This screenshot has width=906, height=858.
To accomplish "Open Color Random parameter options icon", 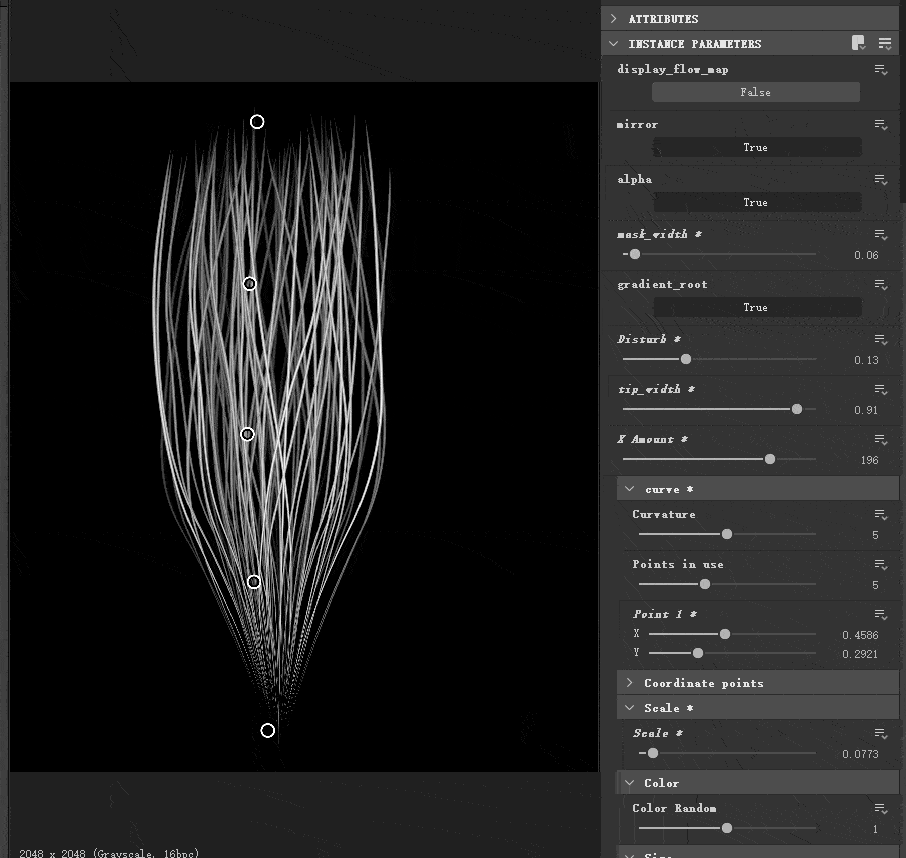I will coord(881,809).
